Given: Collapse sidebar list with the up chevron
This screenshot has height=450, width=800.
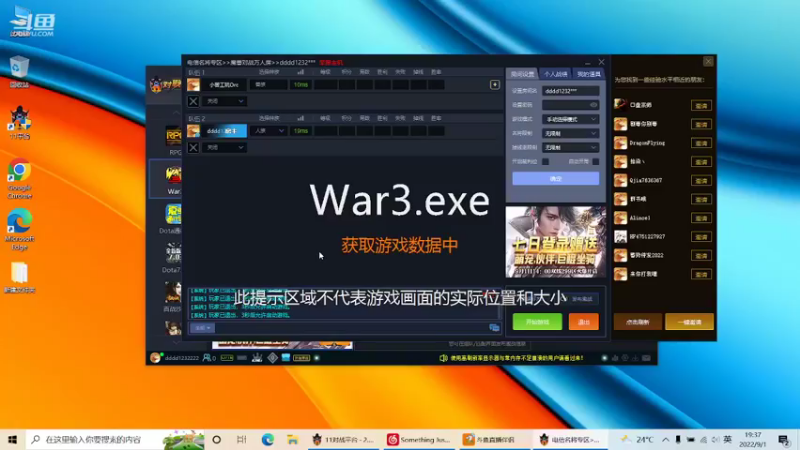Looking at the screenshot, I should tap(176, 113).
